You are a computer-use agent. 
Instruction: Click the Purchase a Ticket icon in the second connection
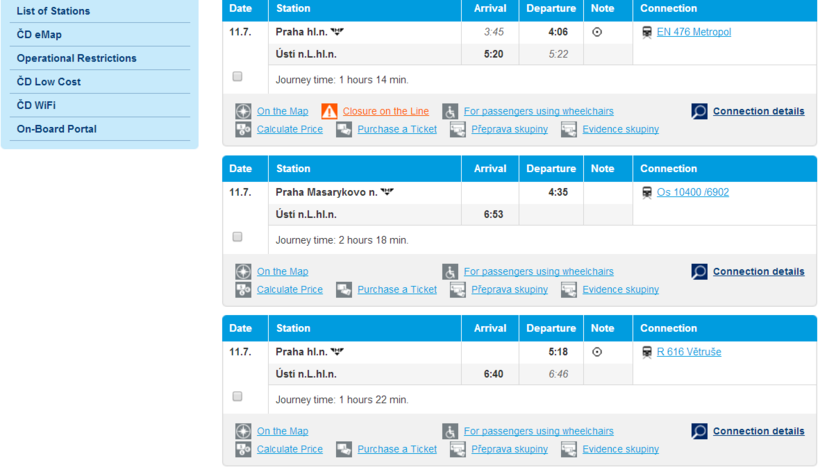click(x=344, y=290)
